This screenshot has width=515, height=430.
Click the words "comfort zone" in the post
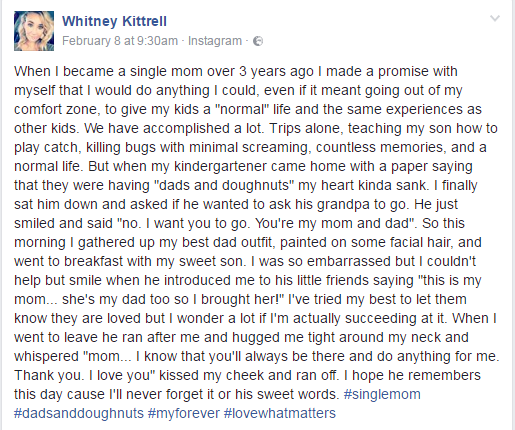point(55,109)
